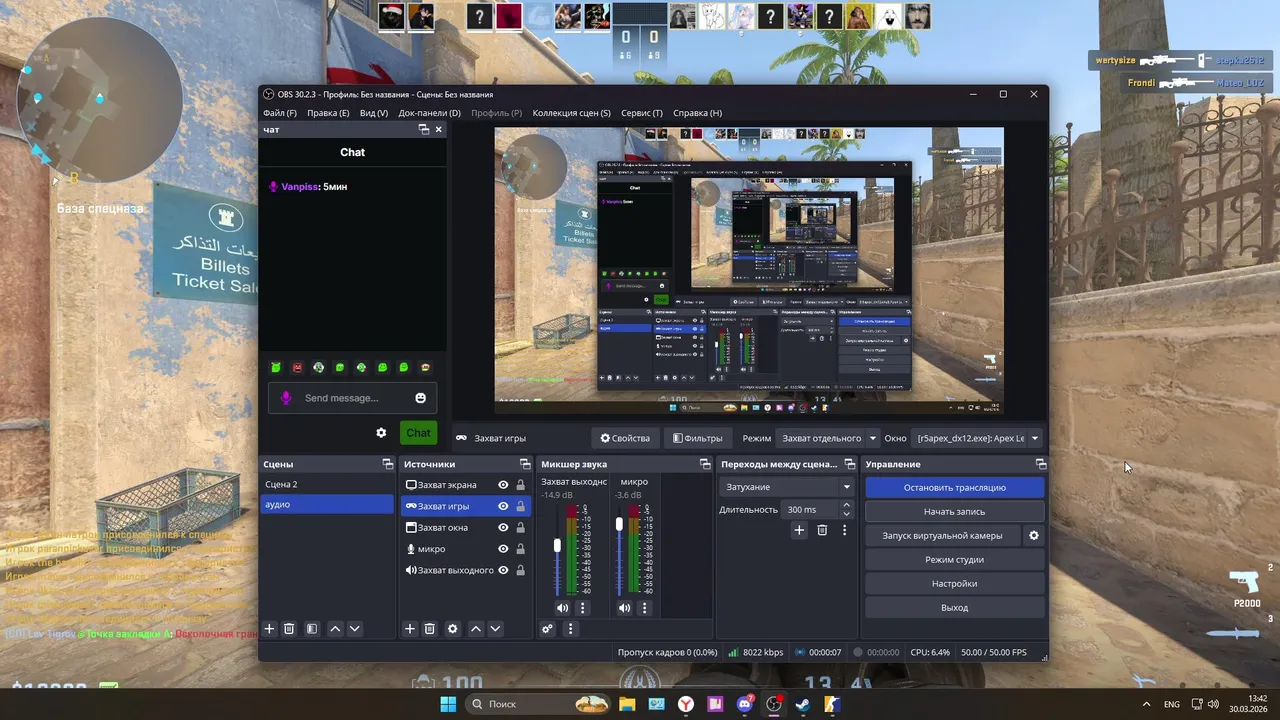Add a new source with the plus icon

tap(409, 629)
